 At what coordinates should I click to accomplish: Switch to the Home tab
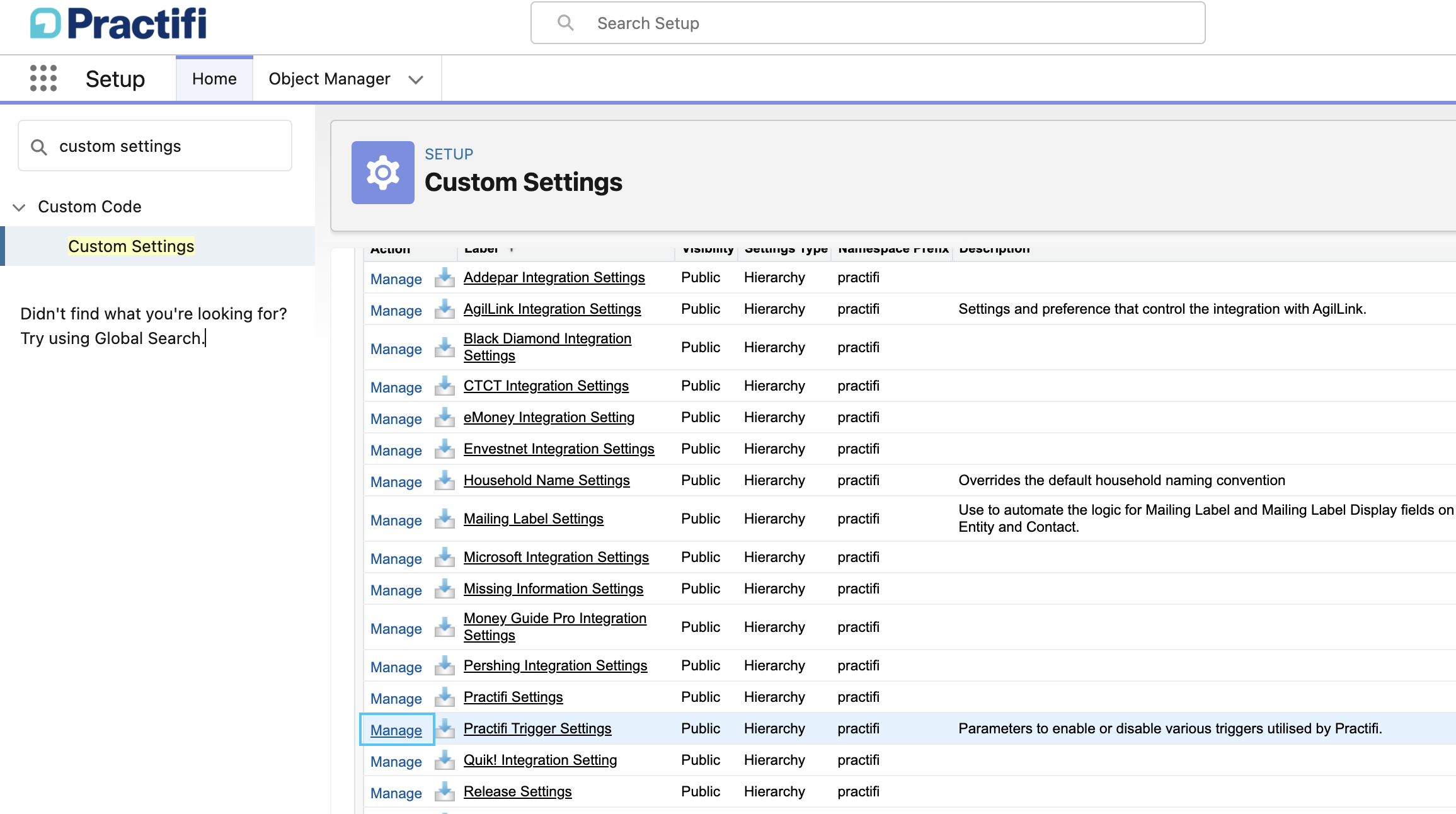coord(214,79)
